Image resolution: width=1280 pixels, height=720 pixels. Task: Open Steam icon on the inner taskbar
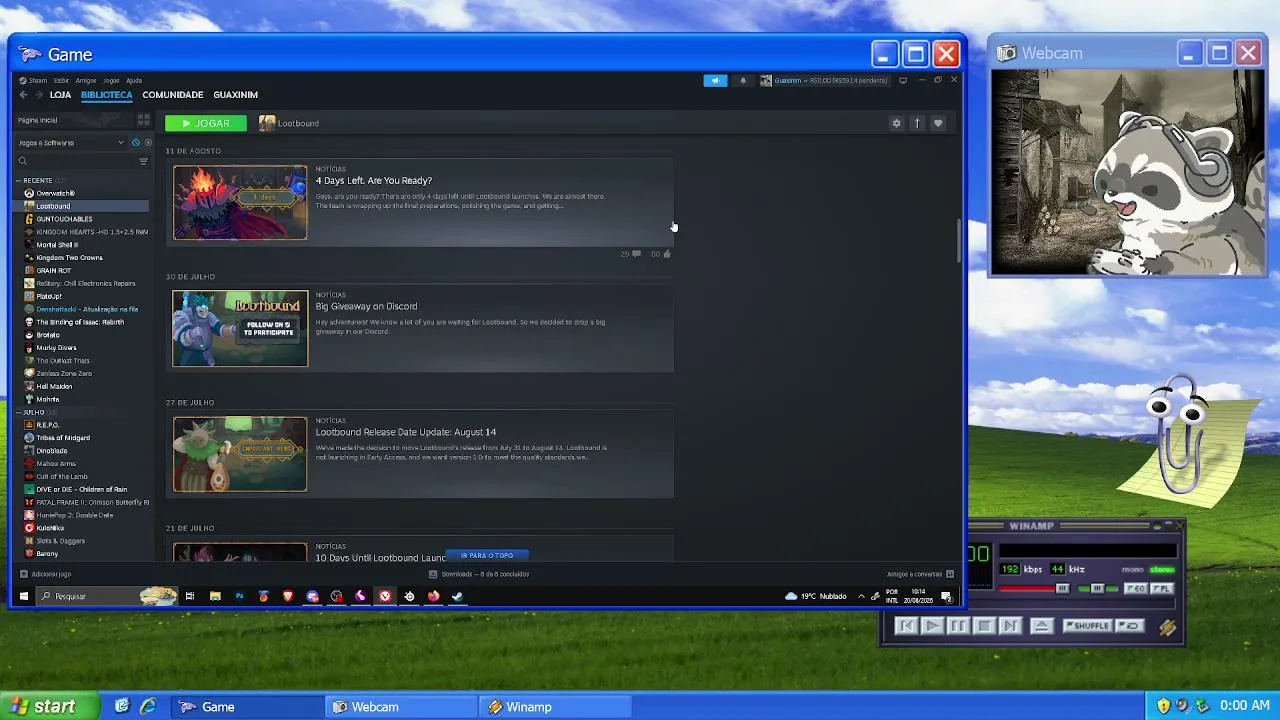[457, 596]
